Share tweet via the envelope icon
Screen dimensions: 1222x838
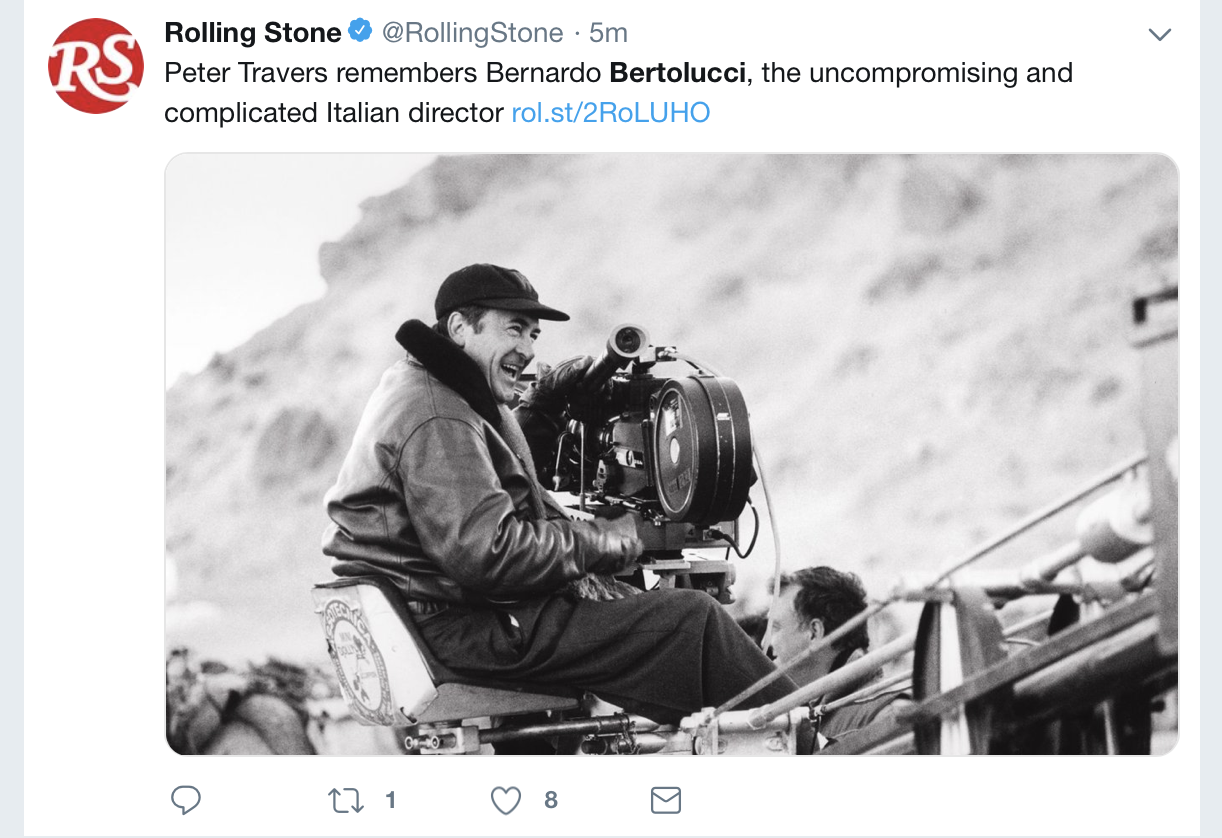666,800
